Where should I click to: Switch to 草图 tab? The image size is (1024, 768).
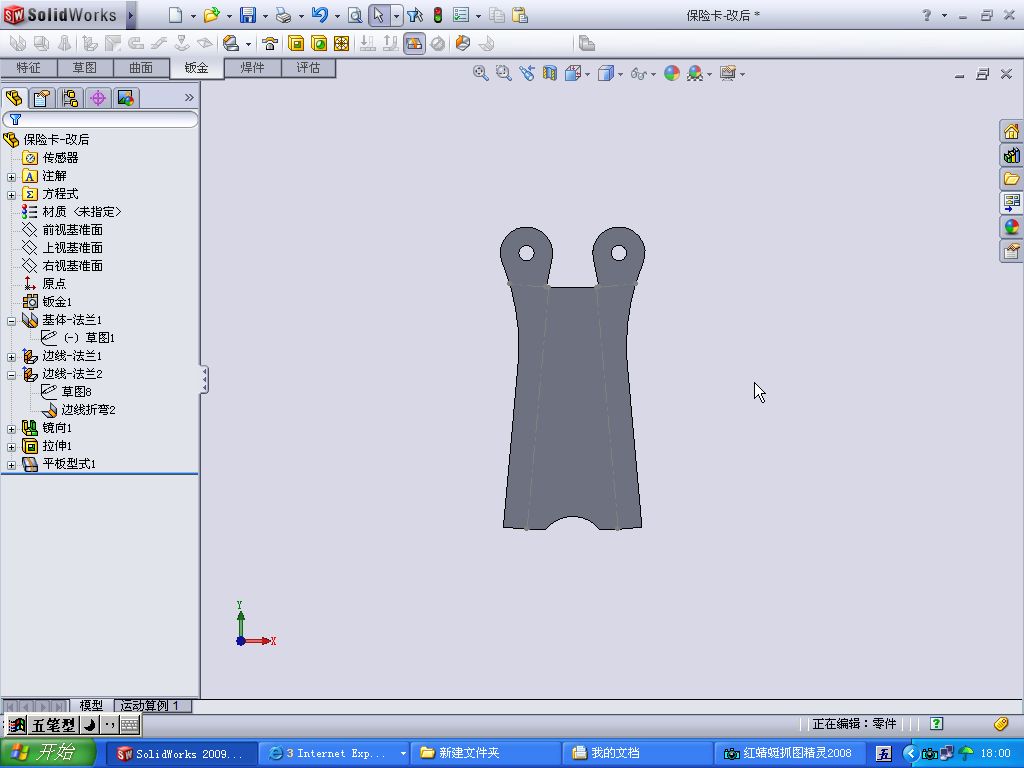[85, 68]
